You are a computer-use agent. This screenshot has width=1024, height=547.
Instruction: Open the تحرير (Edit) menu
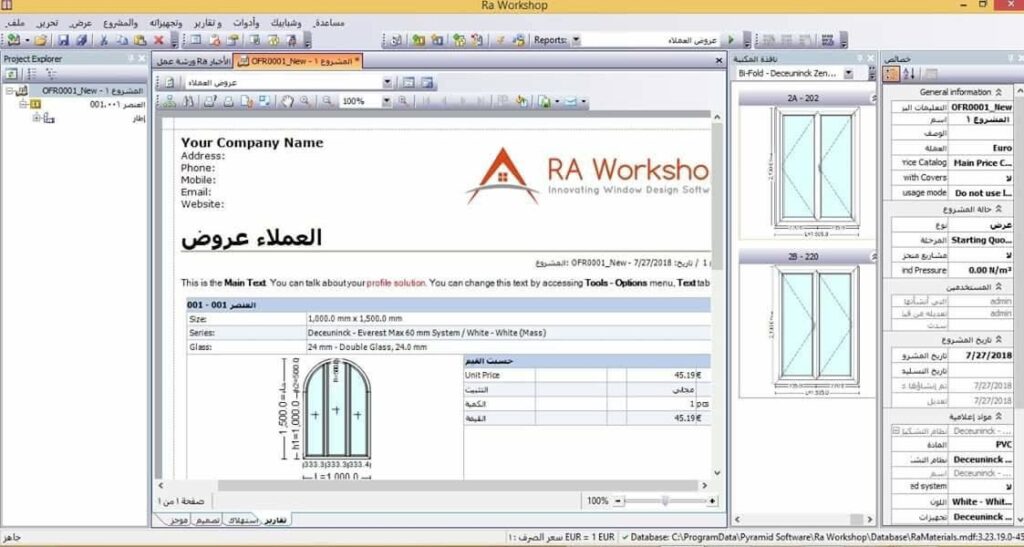[x=46, y=23]
